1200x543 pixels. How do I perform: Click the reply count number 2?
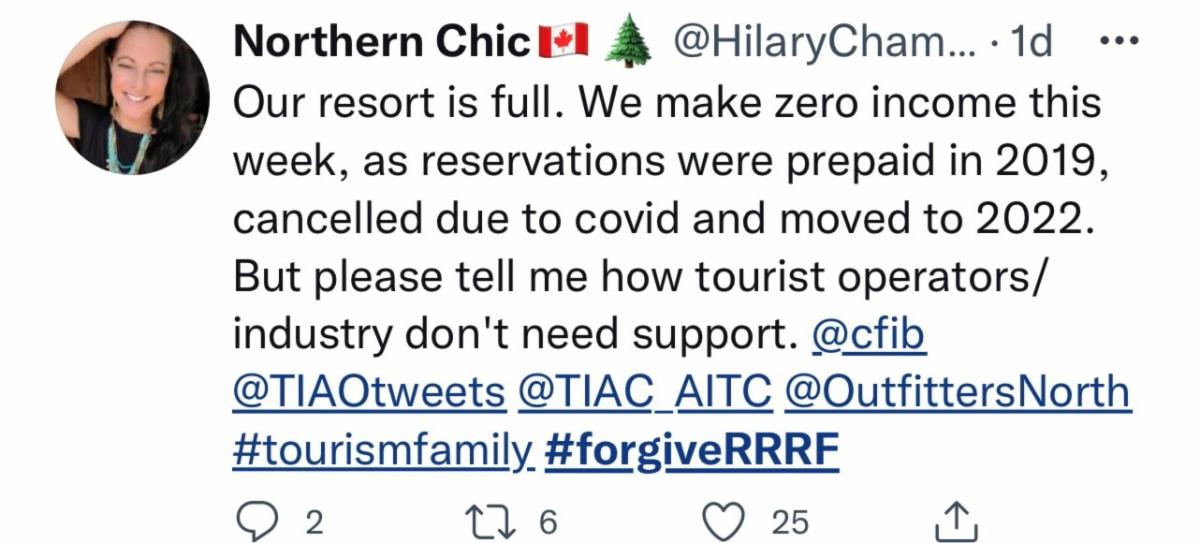click(313, 521)
